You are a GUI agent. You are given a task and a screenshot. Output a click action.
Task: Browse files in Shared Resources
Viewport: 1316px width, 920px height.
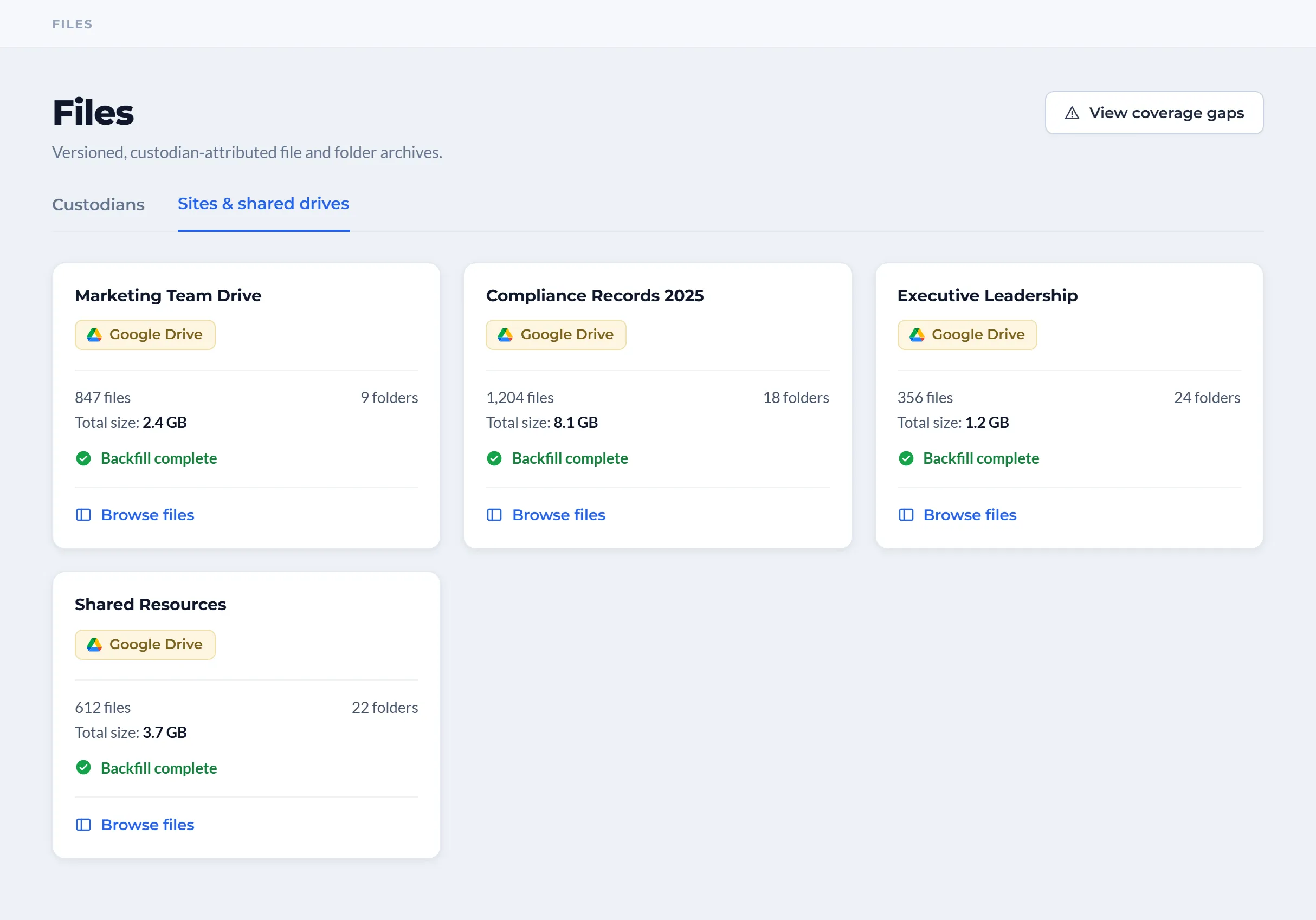coord(135,825)
